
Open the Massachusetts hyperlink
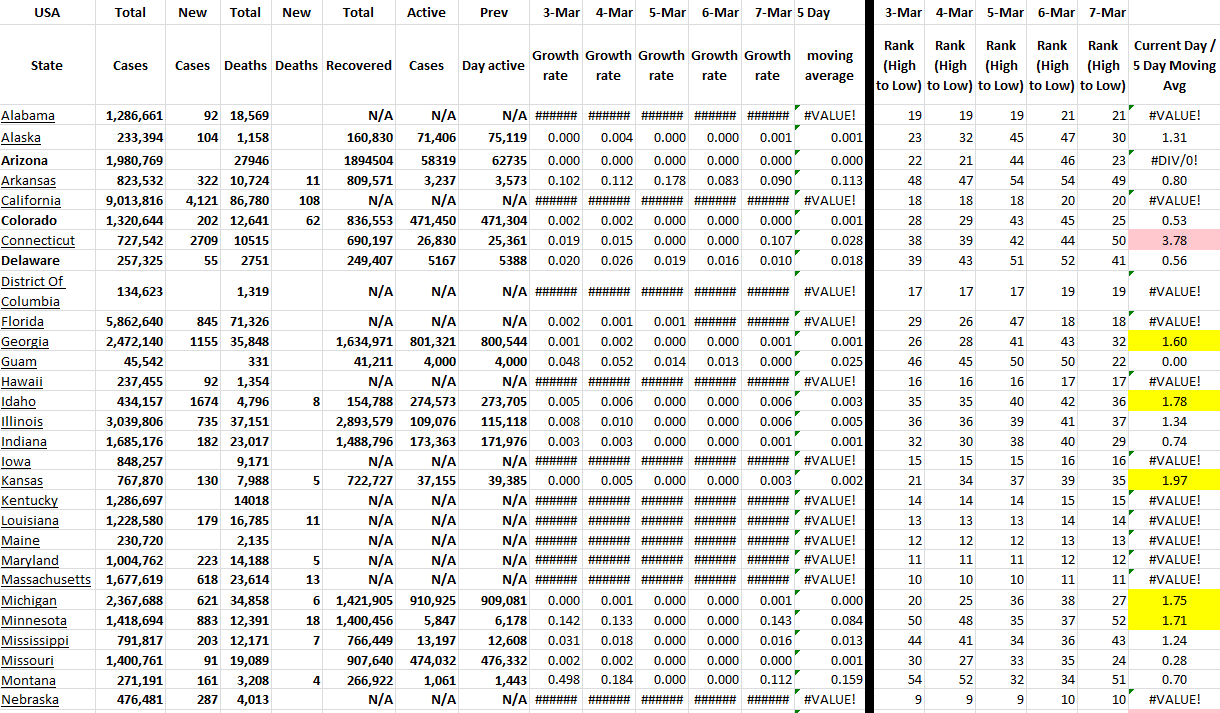(x=46, y=580)
